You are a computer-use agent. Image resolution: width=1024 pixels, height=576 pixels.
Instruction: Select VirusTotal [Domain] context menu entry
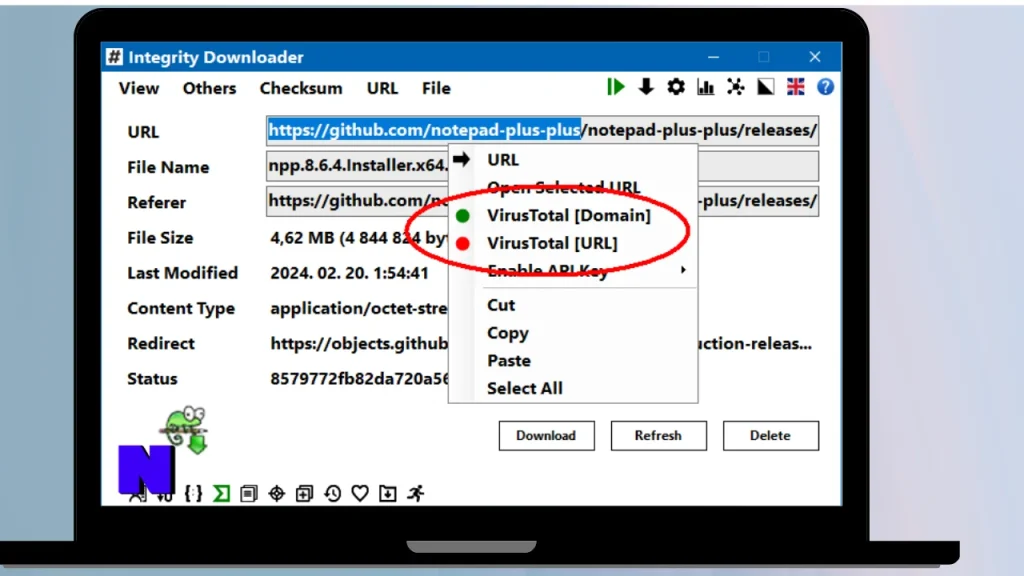click(573, 216)
